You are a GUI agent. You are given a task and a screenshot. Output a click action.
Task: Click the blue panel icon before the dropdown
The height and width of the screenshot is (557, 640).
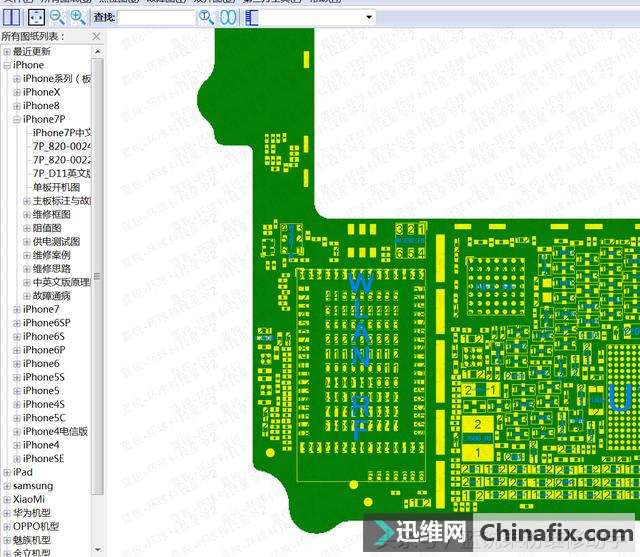click(x=249, y=17)
